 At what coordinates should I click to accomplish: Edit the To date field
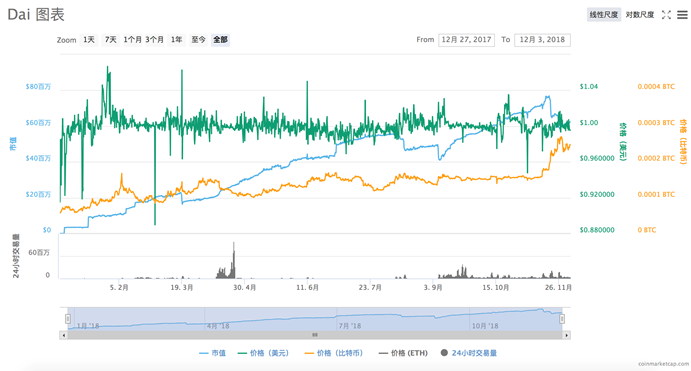[542, 40]
